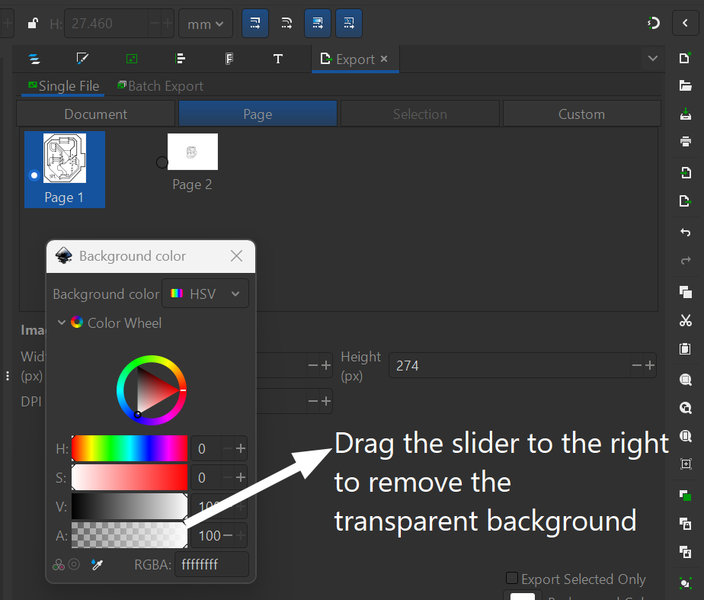
Task: Open the Text and Font panel tab
Action: point(278,59)
